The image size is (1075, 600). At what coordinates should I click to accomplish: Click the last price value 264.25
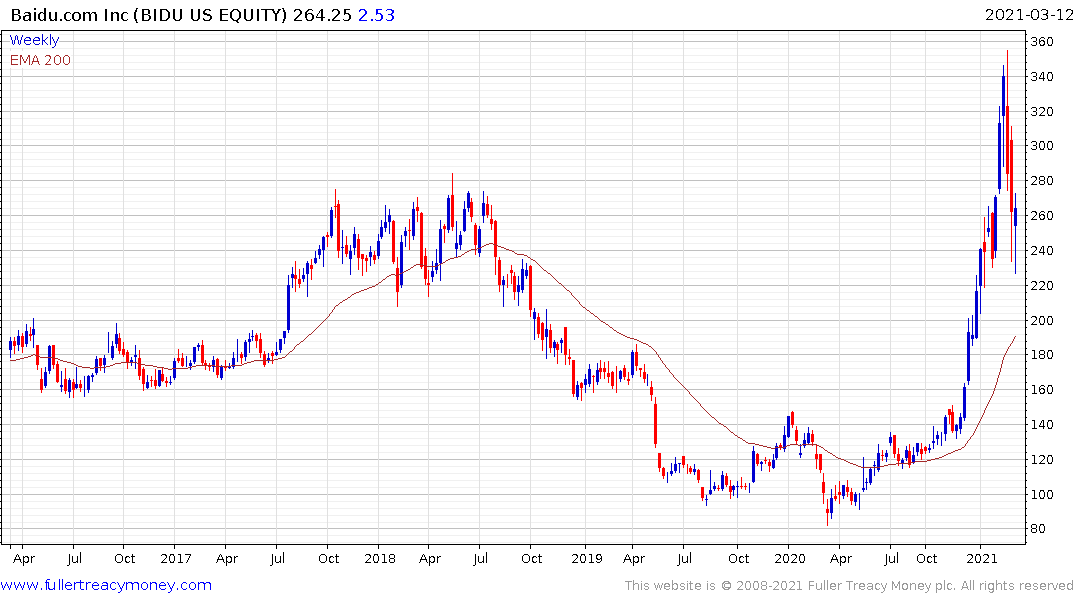tap(322, 15)
